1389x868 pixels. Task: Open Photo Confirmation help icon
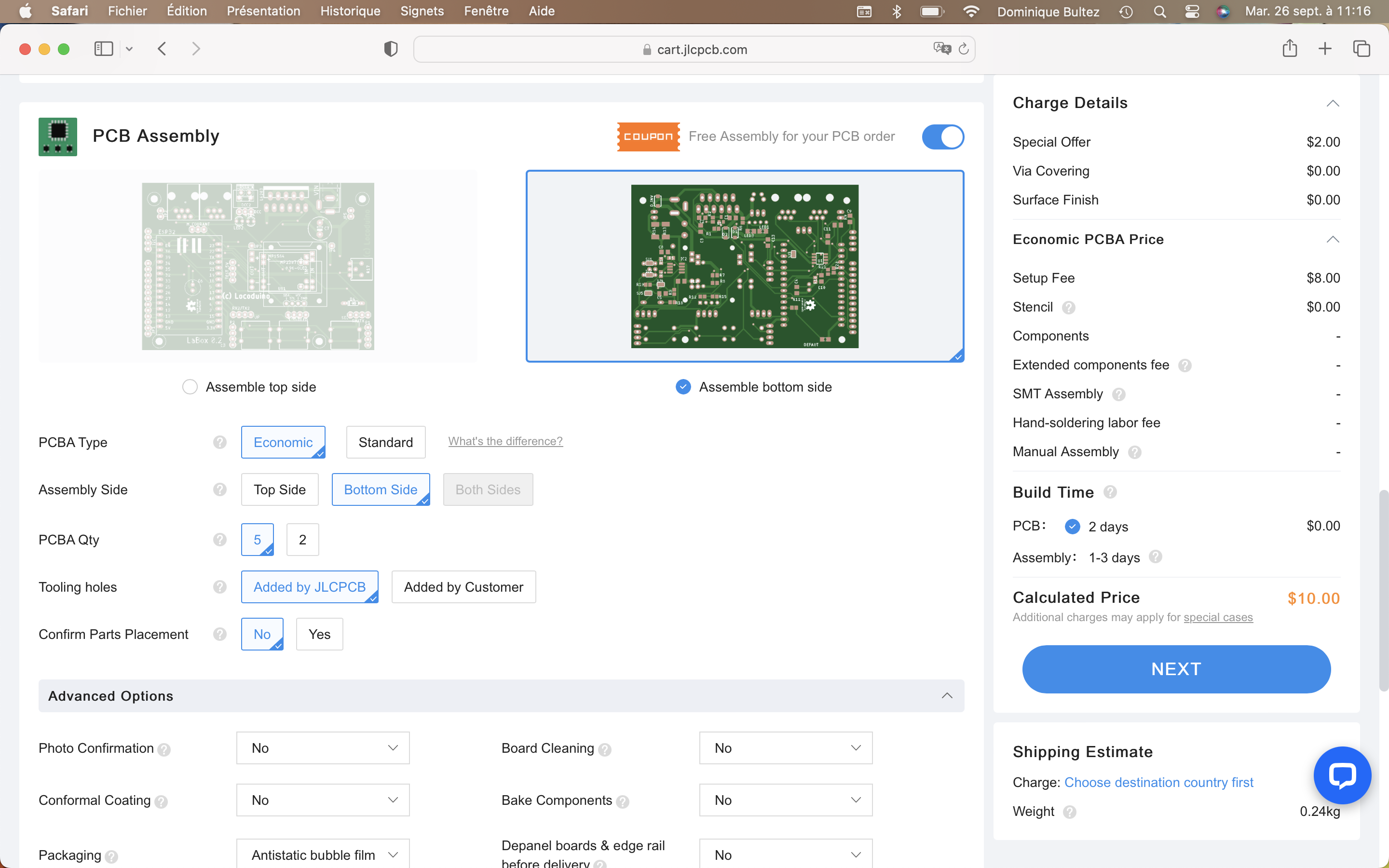(x=164, y=750)
